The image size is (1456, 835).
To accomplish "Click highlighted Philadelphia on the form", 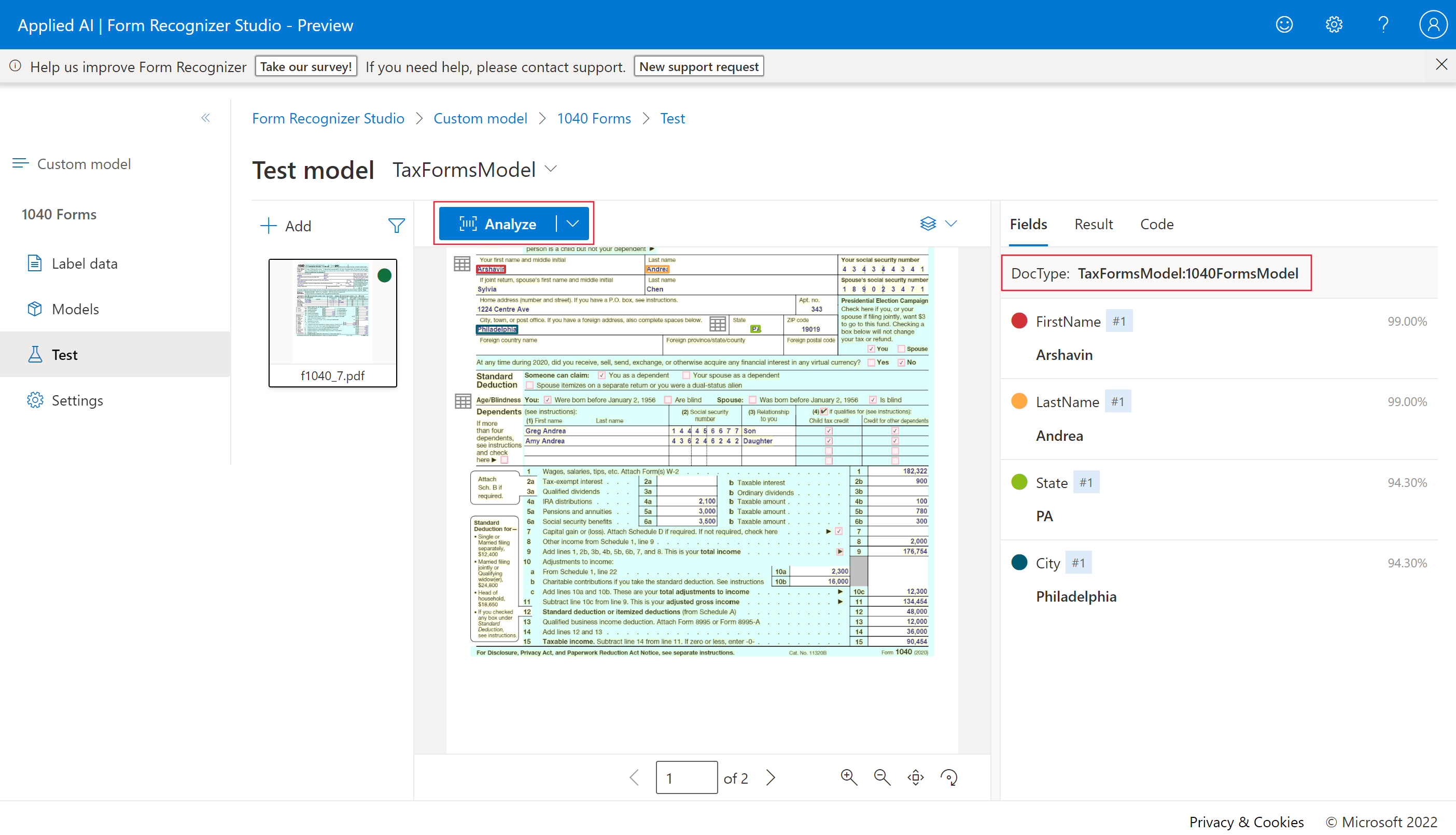I will click(x=497, y=329).
